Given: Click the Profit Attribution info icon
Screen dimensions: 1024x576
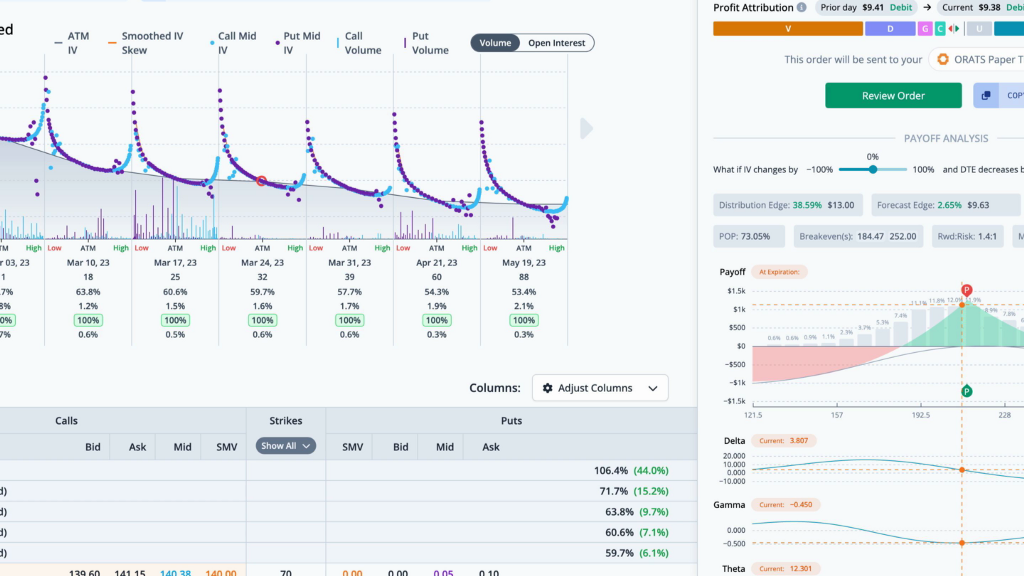Looking at the screenshot, I should click(x=801, y=8).
